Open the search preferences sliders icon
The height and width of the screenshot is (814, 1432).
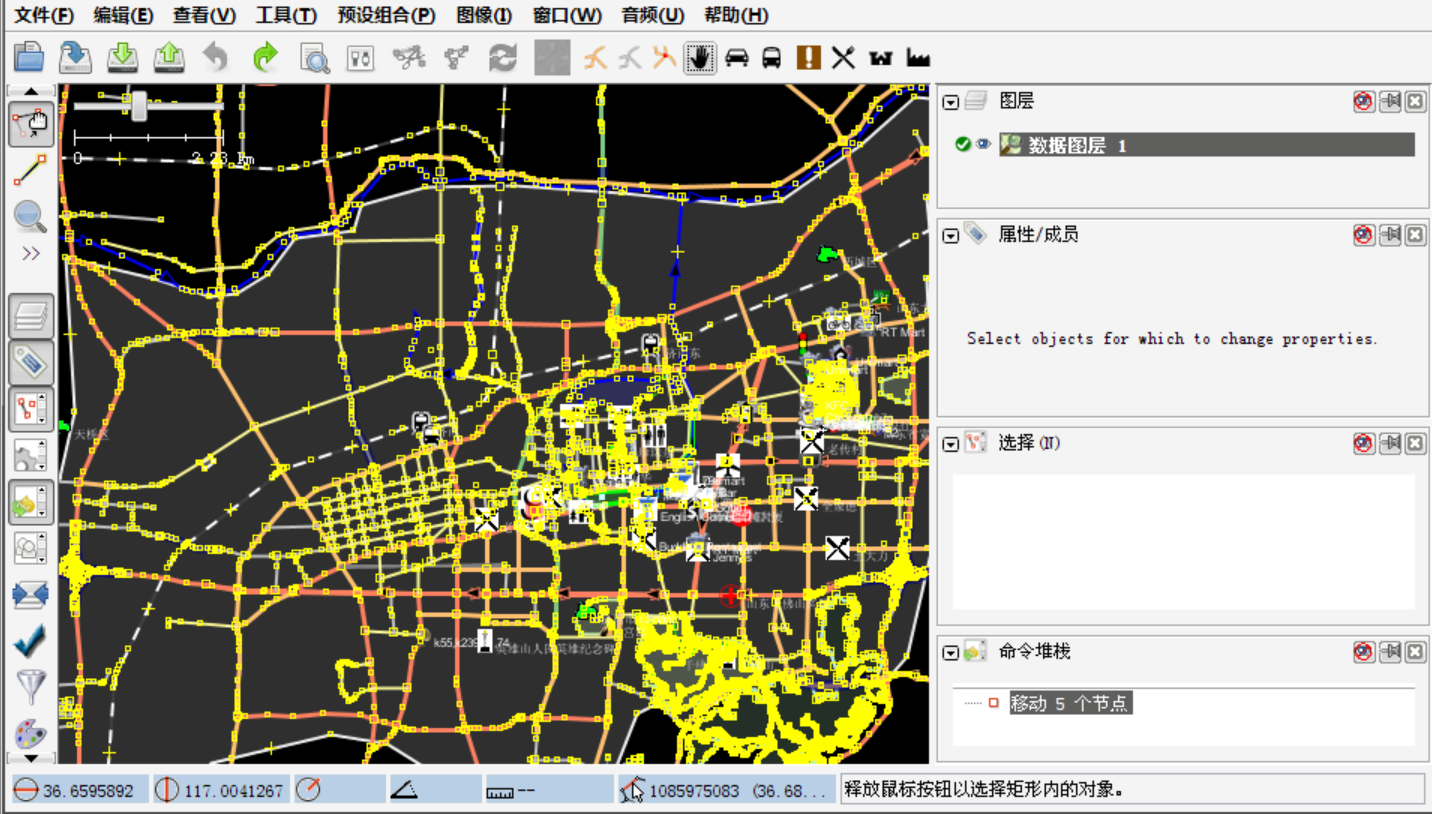[360, 57]
